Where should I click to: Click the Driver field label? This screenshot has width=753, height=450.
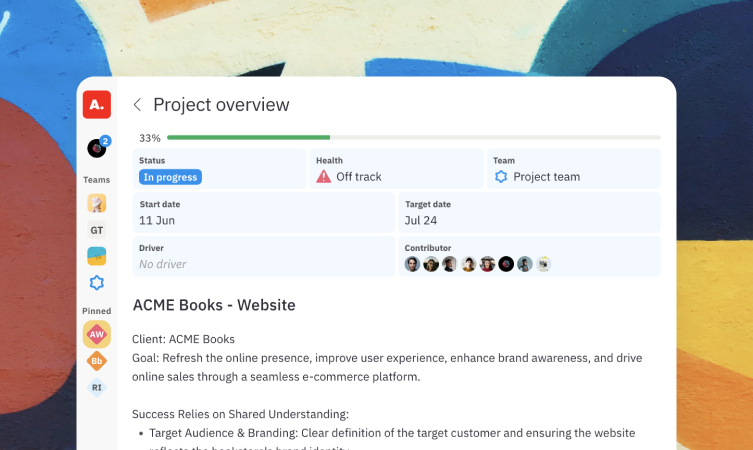[x=151, y=248]
